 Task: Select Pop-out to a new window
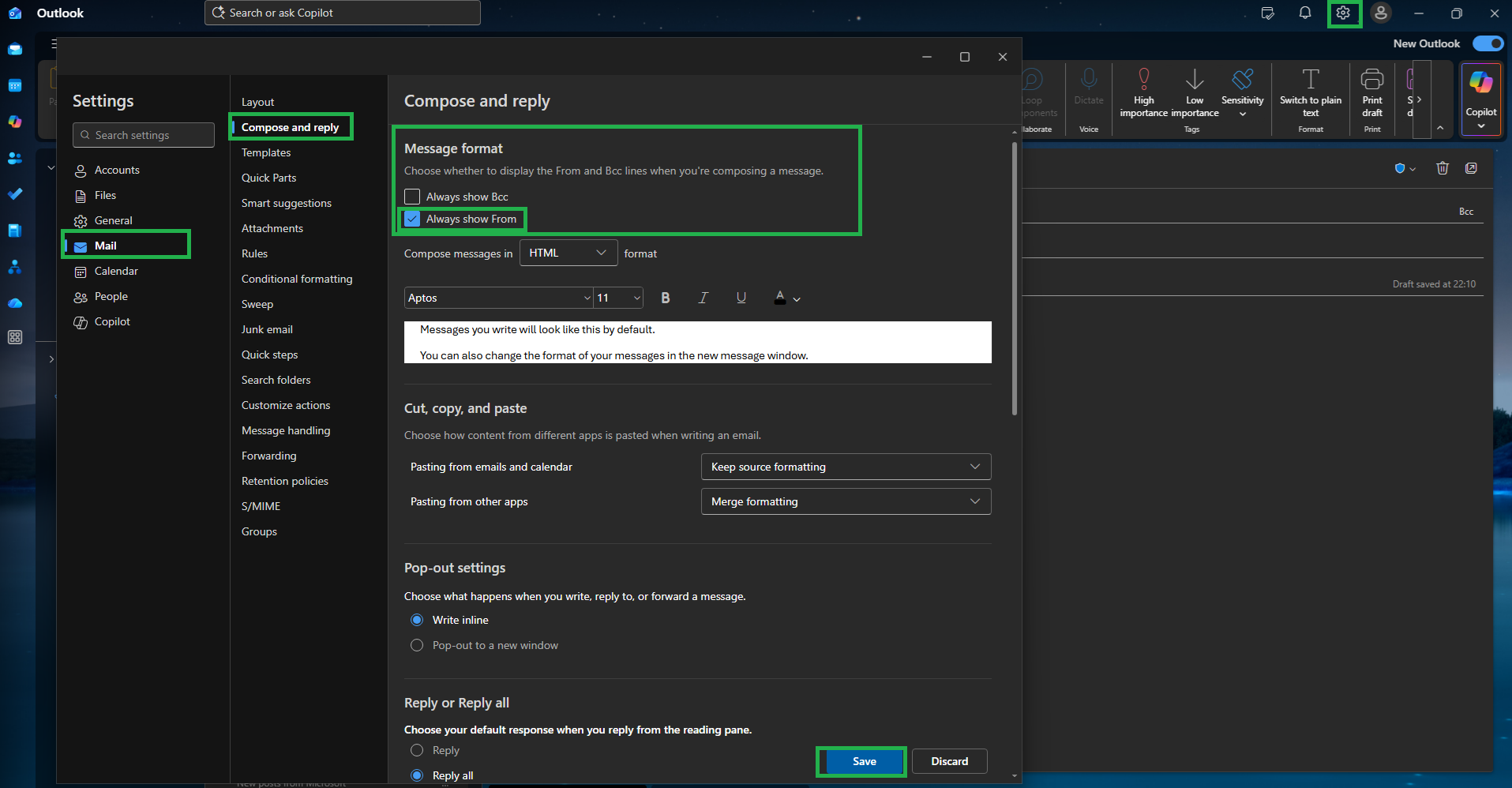click(417, 645)
